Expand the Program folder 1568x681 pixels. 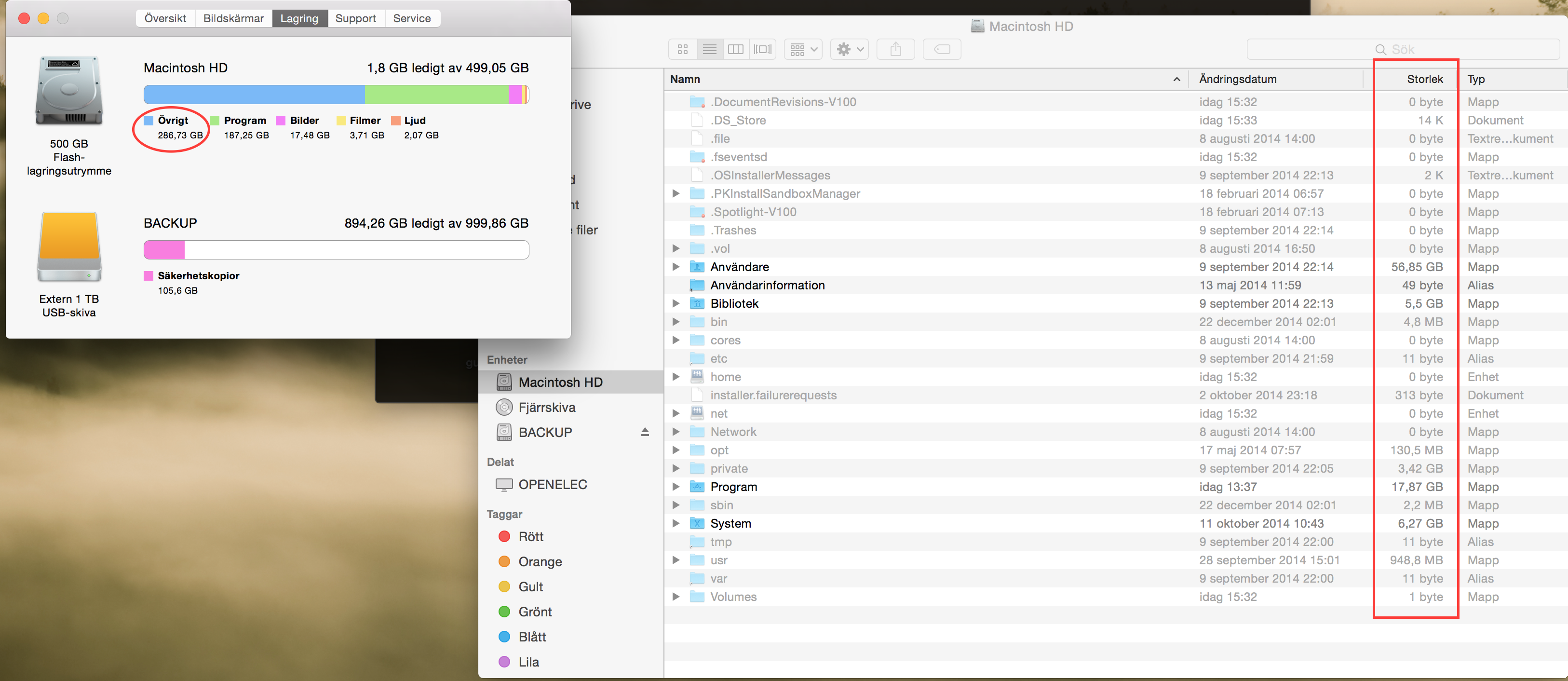point(676,487)
